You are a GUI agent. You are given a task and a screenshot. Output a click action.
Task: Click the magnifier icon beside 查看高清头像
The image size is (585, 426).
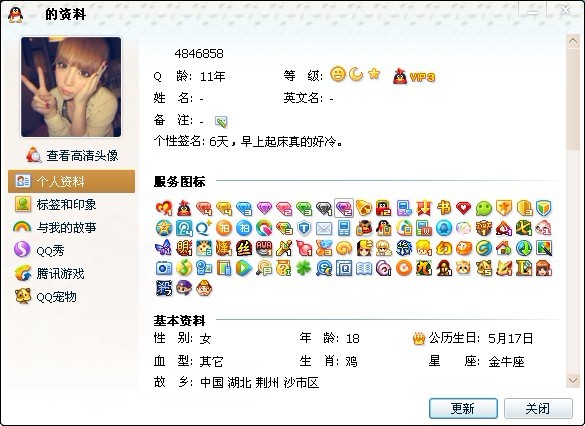pyautogui.click(x=34, y=155)
